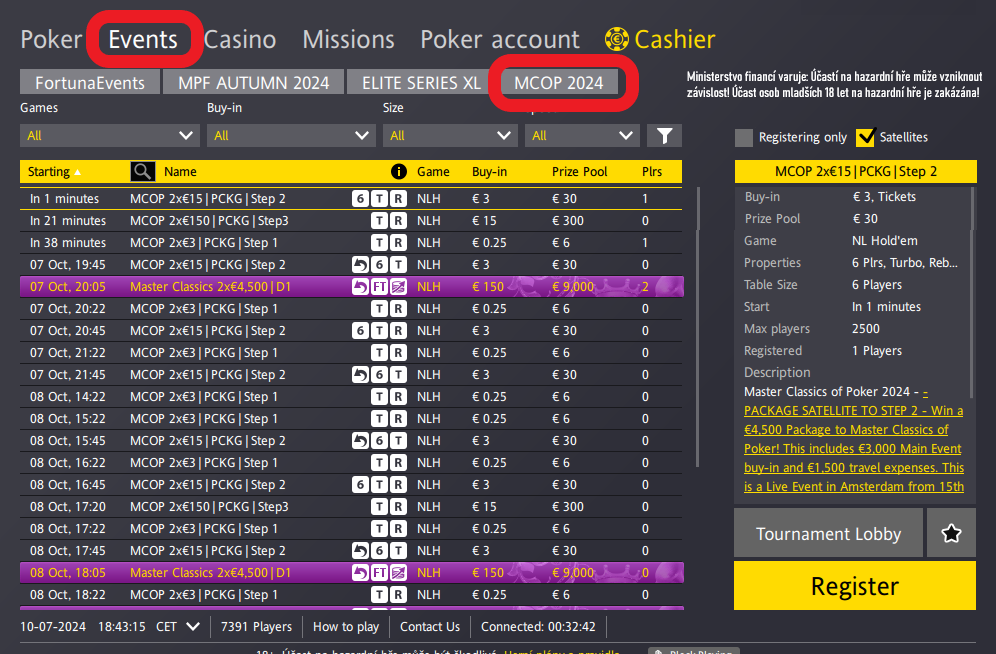Go to the Poker menu
This screenshot has height=654, width=996.
(x=51, y=39)
